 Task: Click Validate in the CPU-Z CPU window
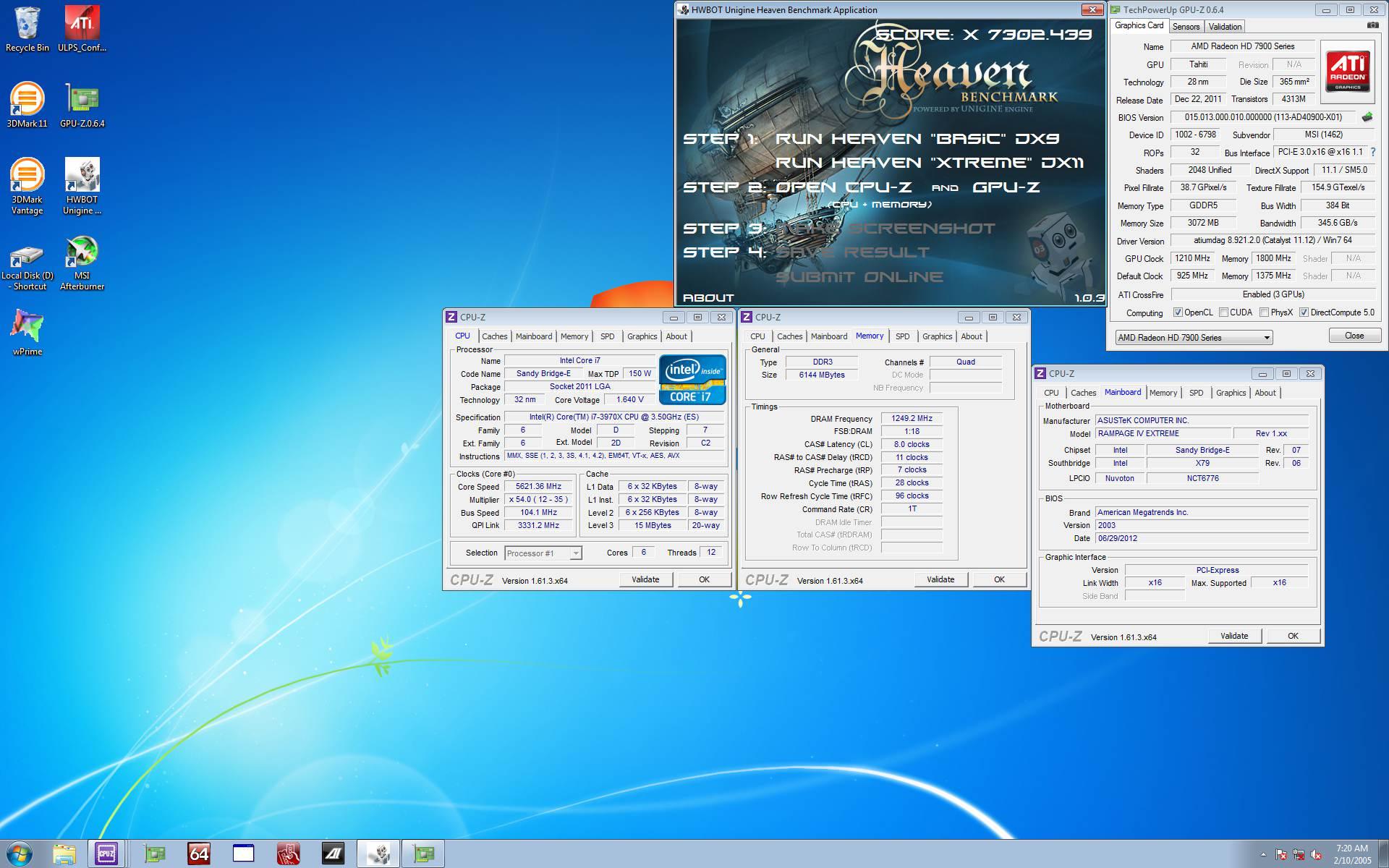coord(645,579)
